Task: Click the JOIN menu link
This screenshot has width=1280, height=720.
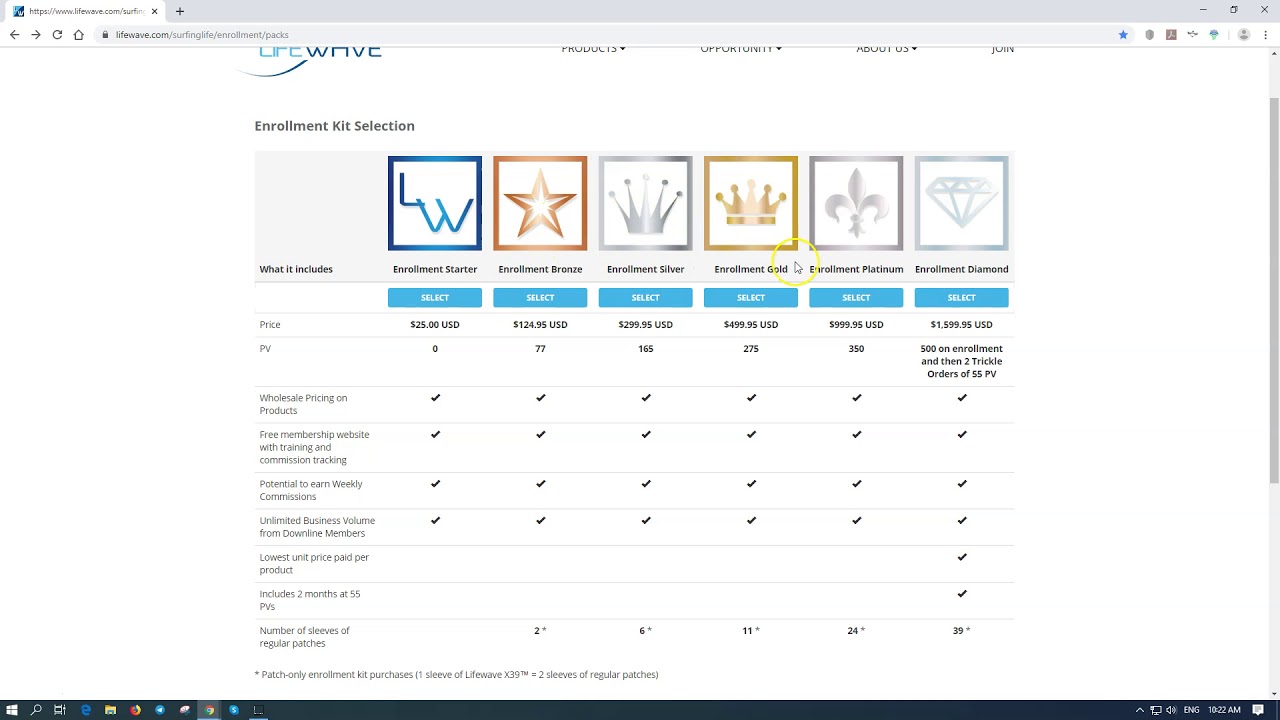Action: 1002,49
